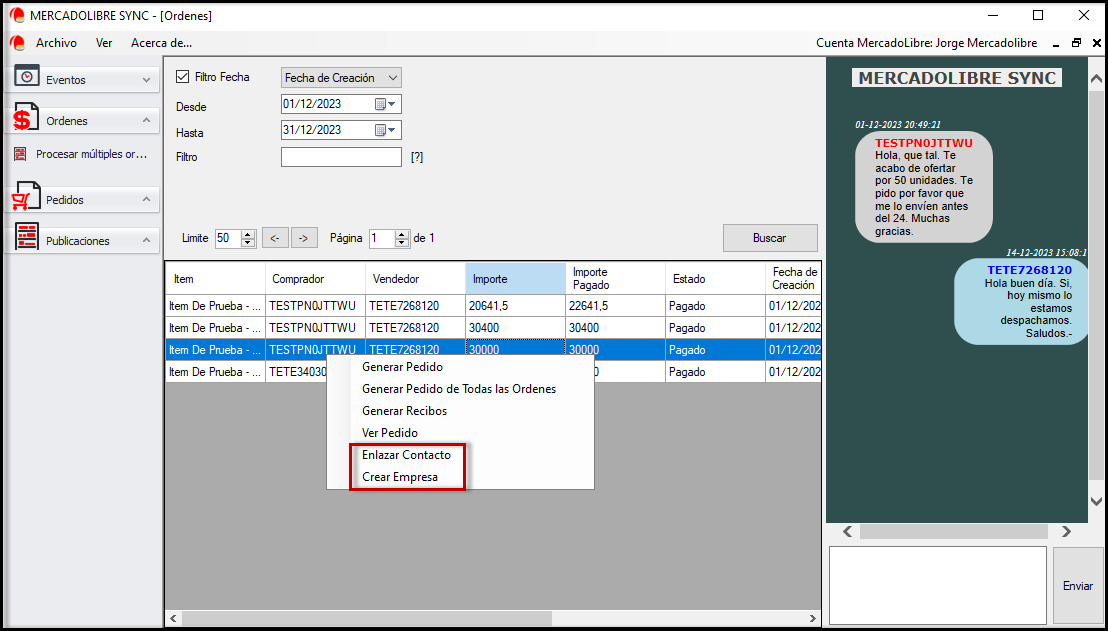This screenshot has height=631, width=1108.
Task: Click the MercadoLibre Sync logo in menu bar
Action: click(18, 43)
